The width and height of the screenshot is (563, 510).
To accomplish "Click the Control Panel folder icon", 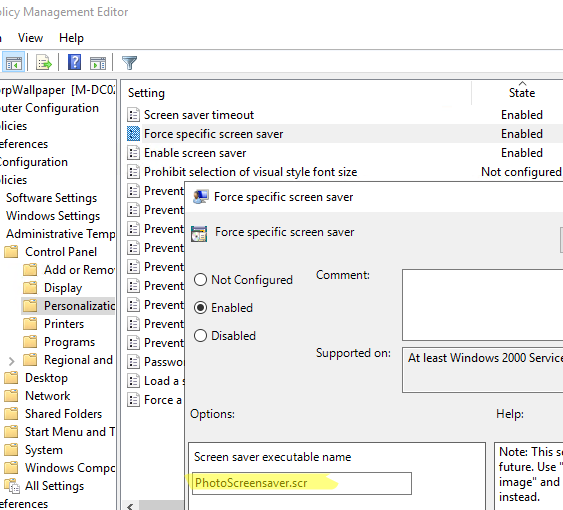I will point(11,251).
